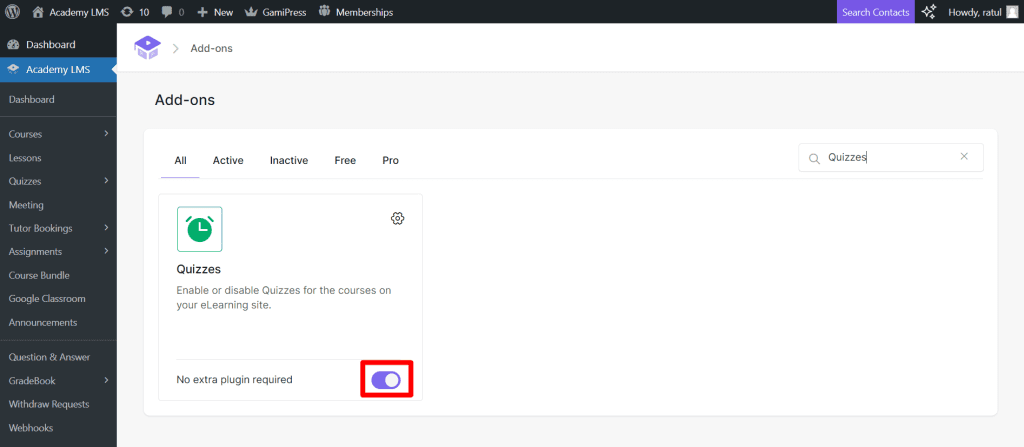Clear the search field with X icon
Screen dimensions: 1024x447
[x=964, y=157]
